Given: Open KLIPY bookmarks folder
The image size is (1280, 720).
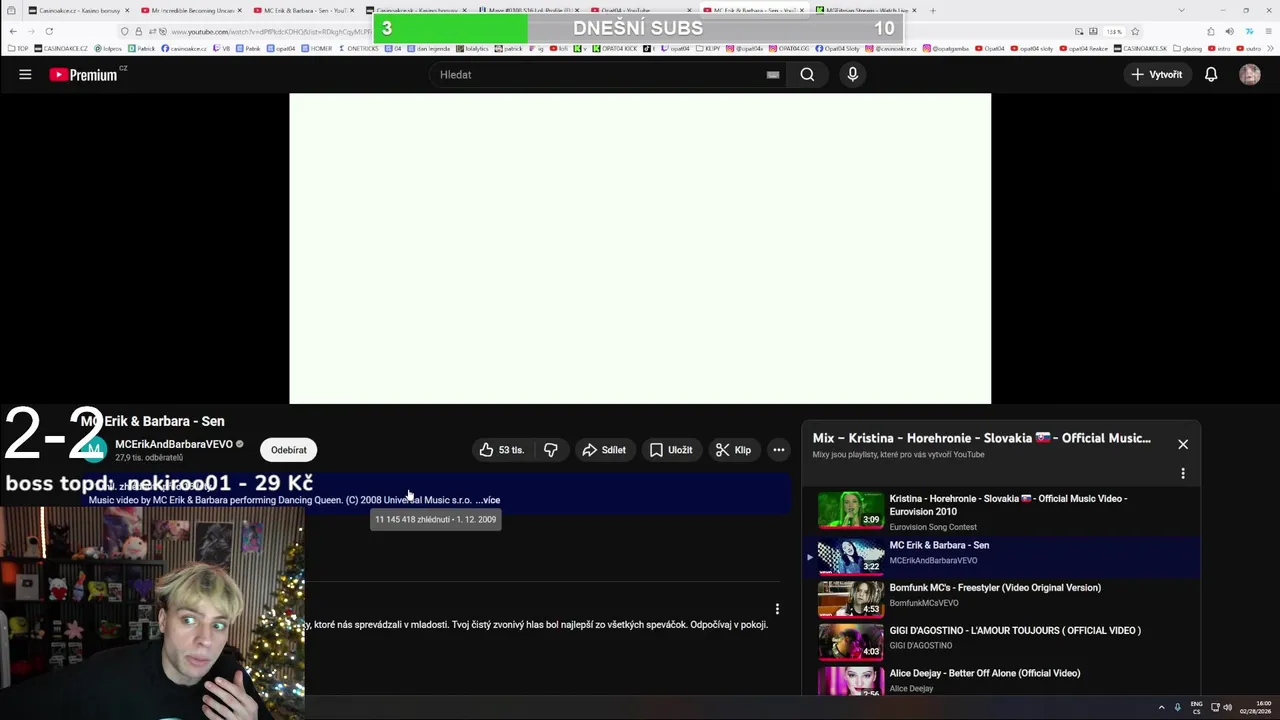Looking at the screenshot, I should tap(709, 48).
